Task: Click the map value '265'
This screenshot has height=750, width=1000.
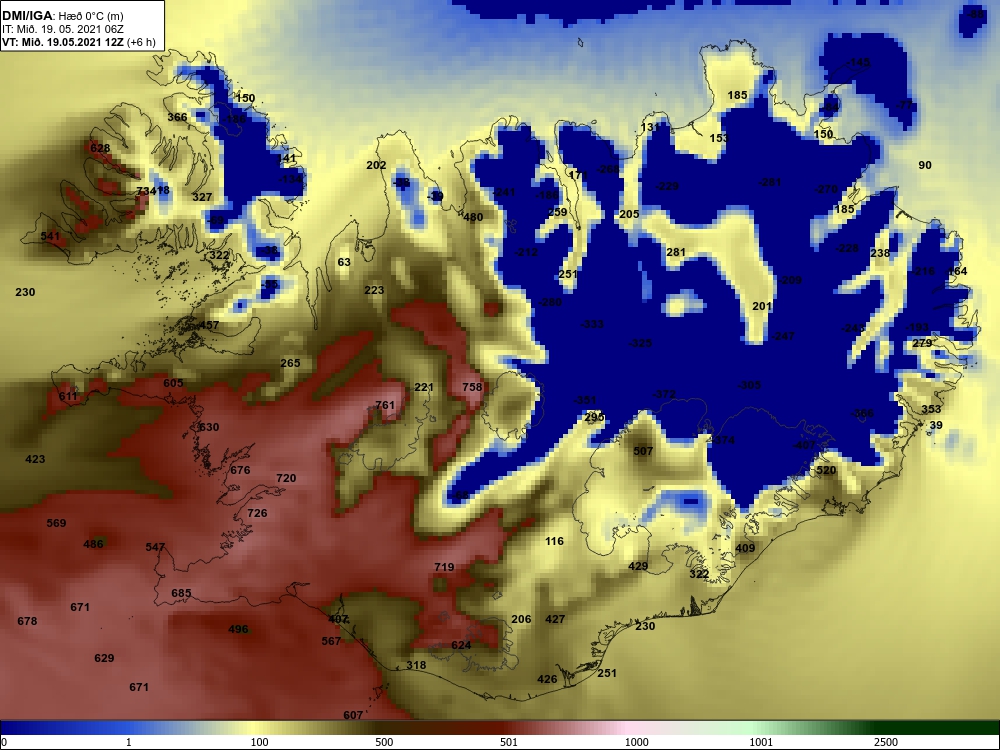Action: (x=290, y=364)
